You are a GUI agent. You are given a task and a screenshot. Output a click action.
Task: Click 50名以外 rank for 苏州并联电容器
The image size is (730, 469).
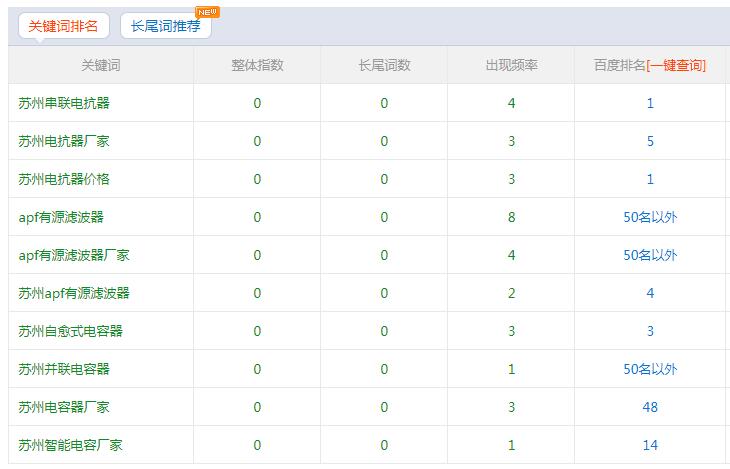(x=650, y=369)
